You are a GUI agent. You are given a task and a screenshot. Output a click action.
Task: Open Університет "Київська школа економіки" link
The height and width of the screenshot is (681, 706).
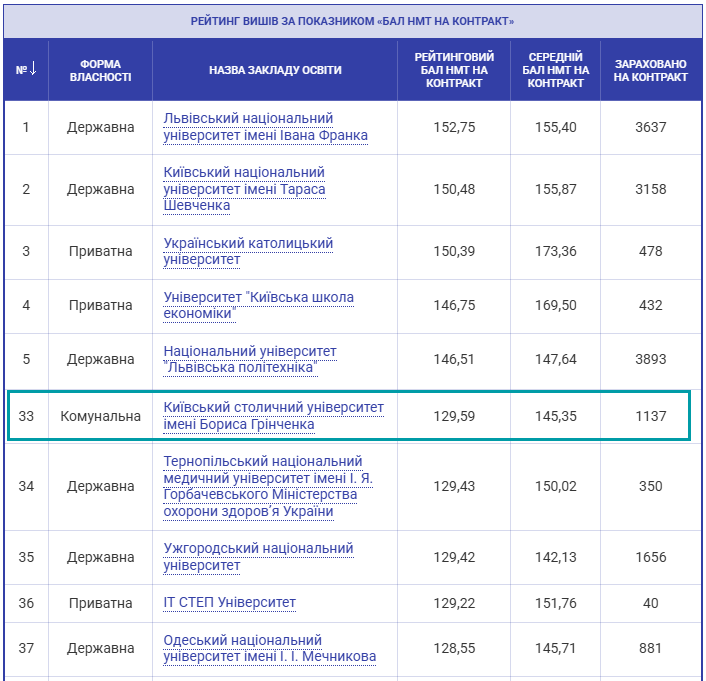258,305
